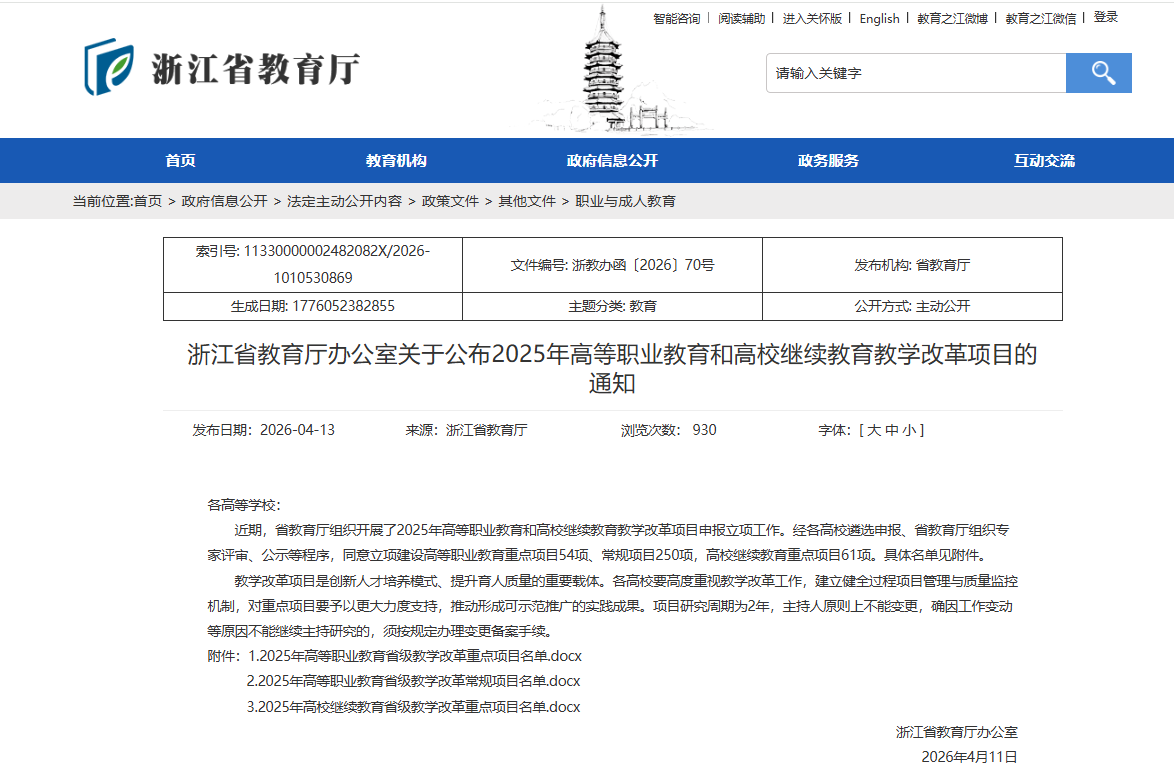Open the 教育机构 navigation tab

[396, 161]
